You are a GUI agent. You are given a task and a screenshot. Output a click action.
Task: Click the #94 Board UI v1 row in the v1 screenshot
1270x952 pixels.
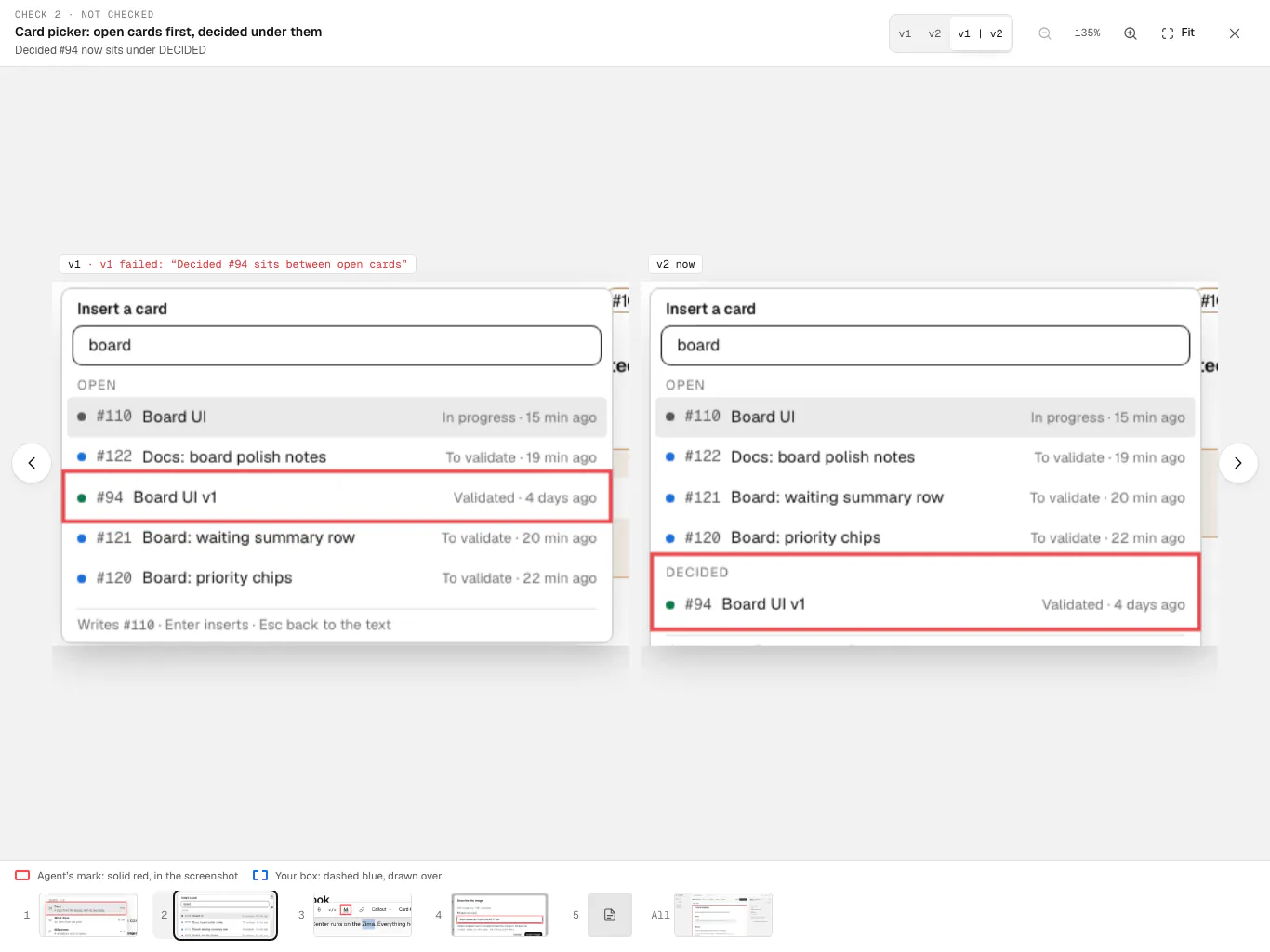pos(337,497)
